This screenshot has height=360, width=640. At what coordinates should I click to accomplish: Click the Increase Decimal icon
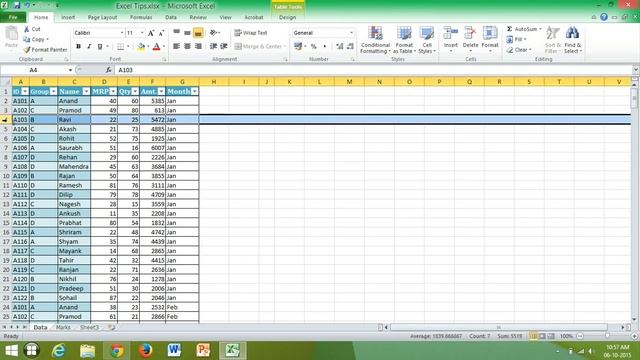339,47
